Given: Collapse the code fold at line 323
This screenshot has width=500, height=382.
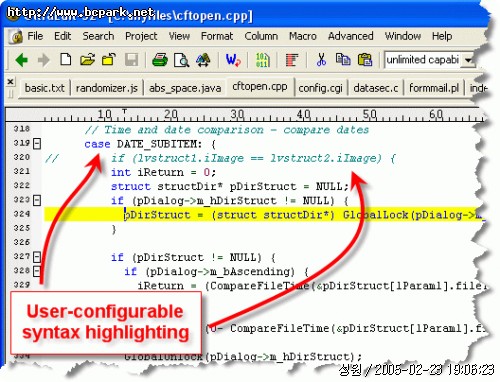Looking at the screenshot, I should click(37, 200).
